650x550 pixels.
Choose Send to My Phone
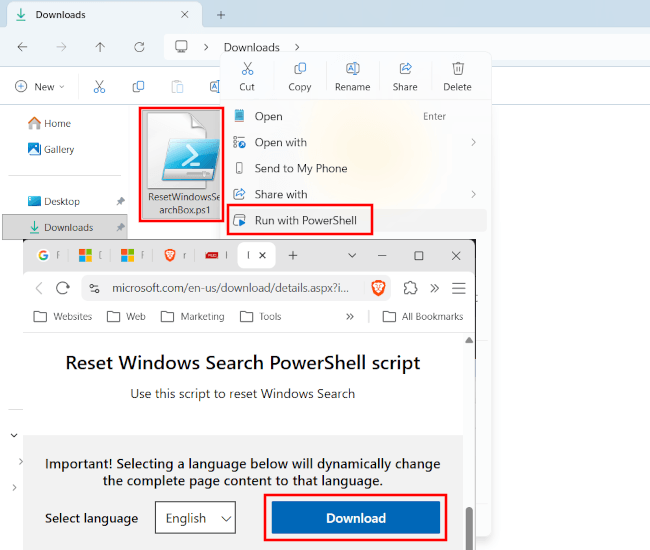point(357,168)
